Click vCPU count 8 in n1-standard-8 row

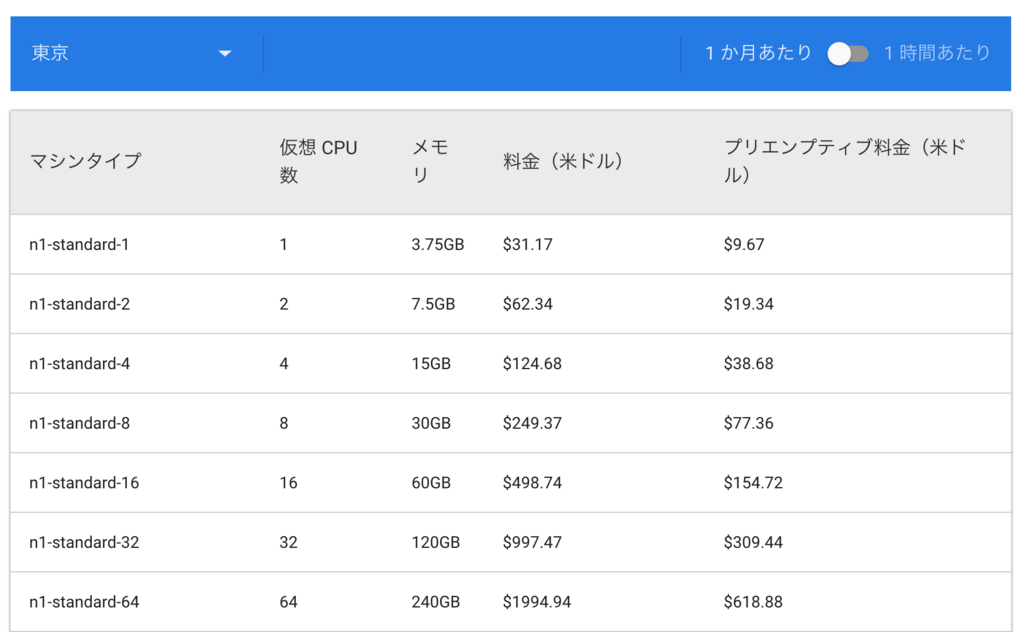coord(283,423)
